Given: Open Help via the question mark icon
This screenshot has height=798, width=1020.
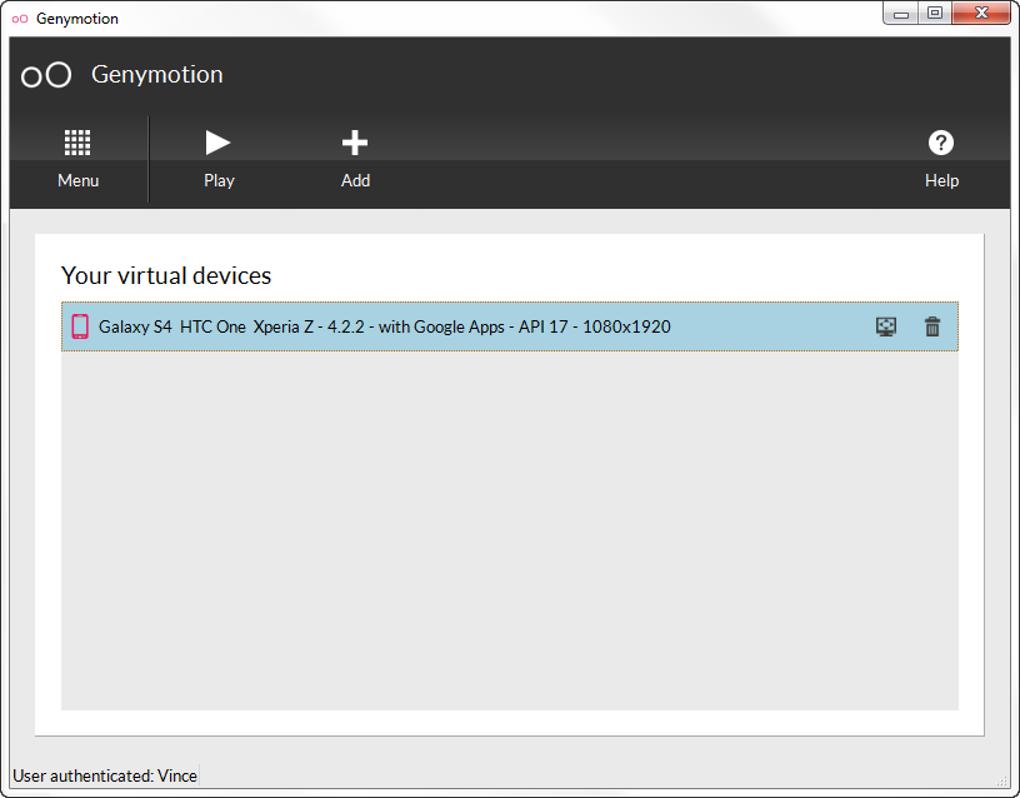Looking at the screenshot, I should 941,143.
